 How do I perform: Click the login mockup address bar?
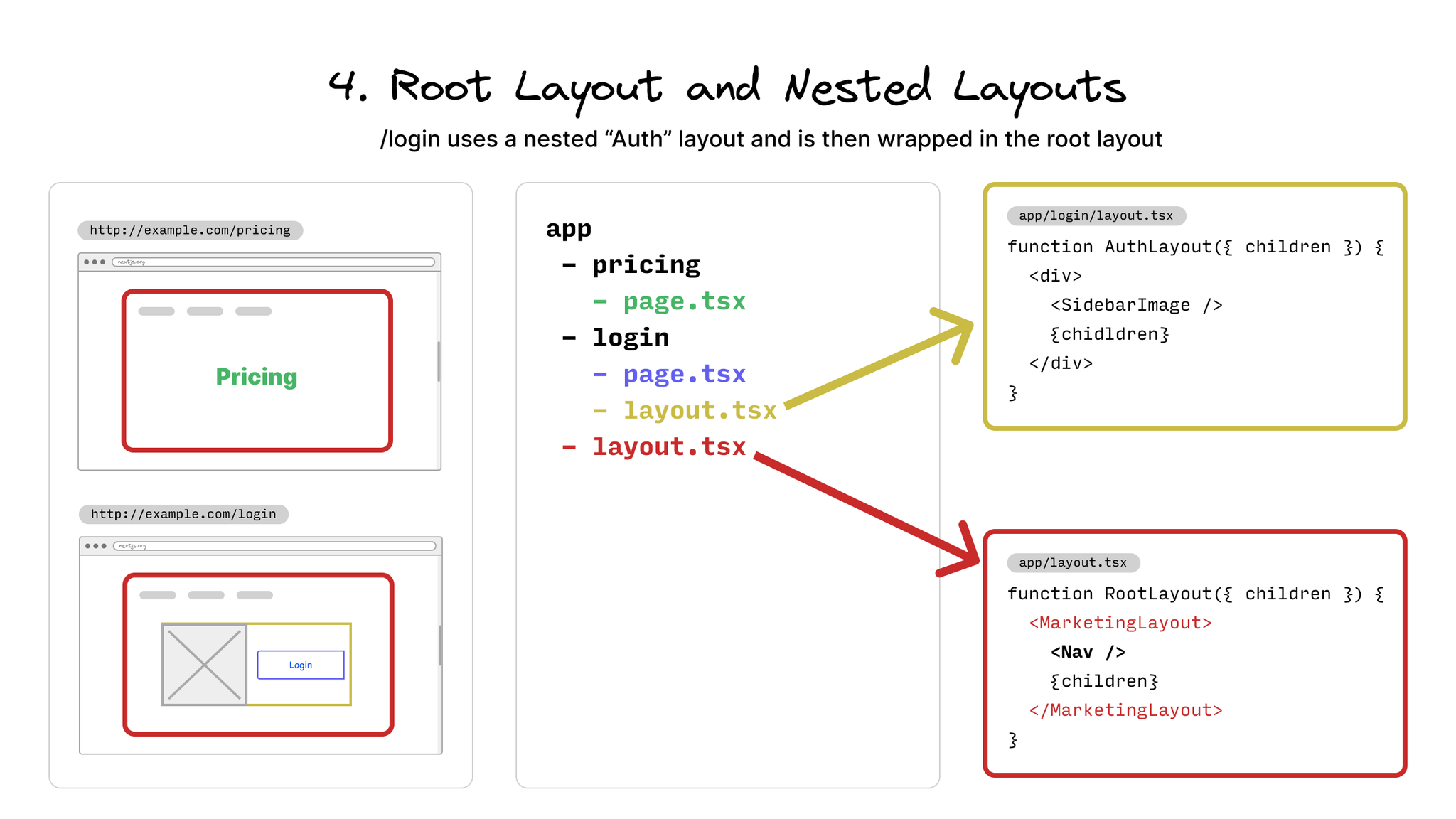point(275,546)
